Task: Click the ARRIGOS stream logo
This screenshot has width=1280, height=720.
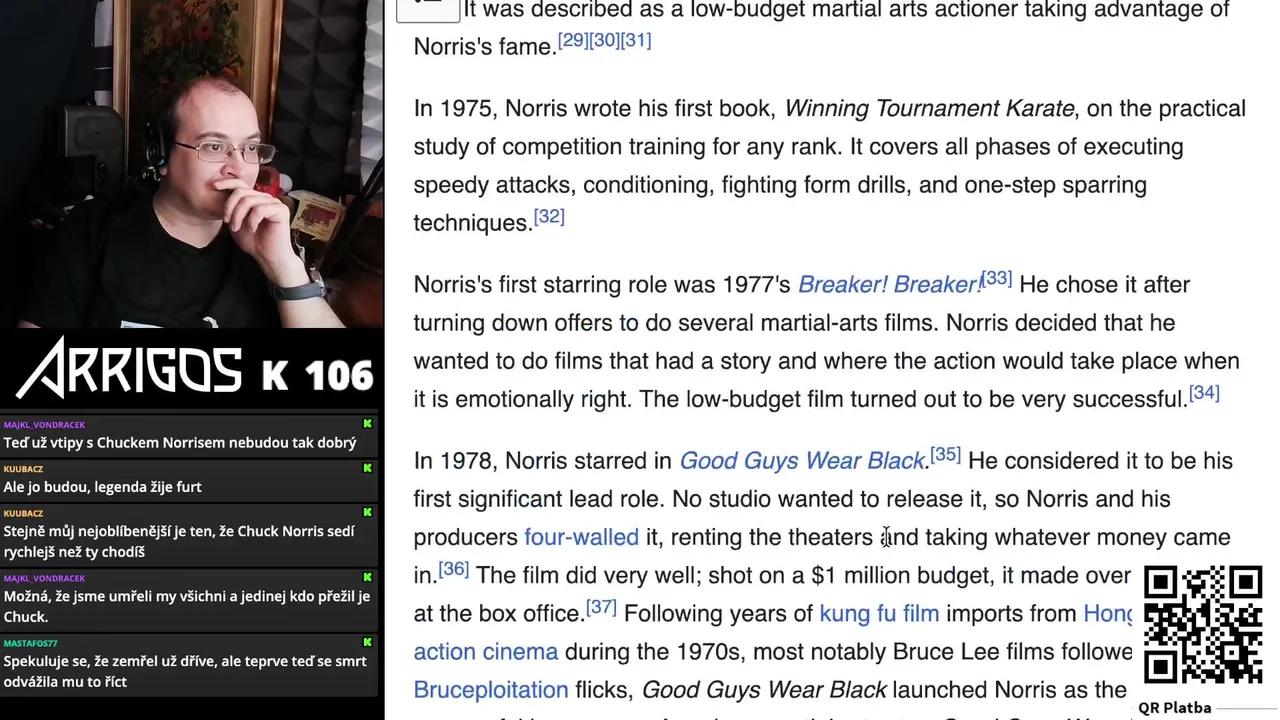Action: [130, 368]
